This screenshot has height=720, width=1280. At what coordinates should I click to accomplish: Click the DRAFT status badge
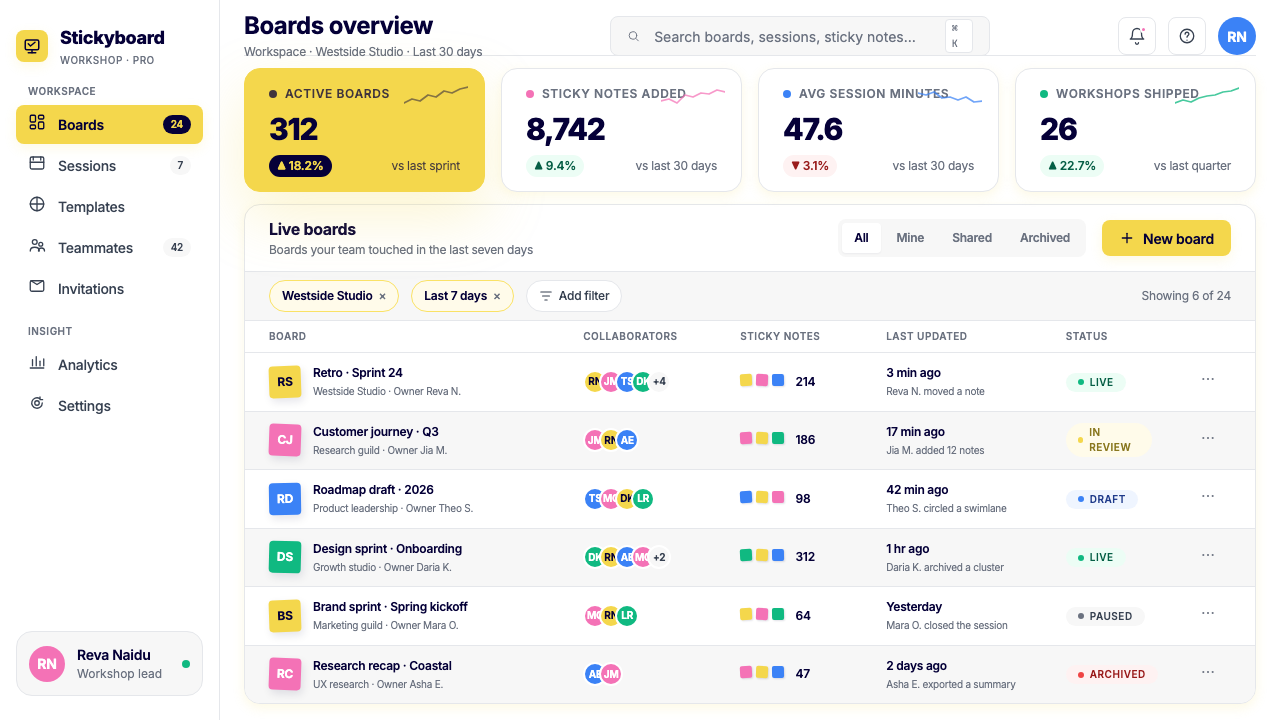[1101, 499]
